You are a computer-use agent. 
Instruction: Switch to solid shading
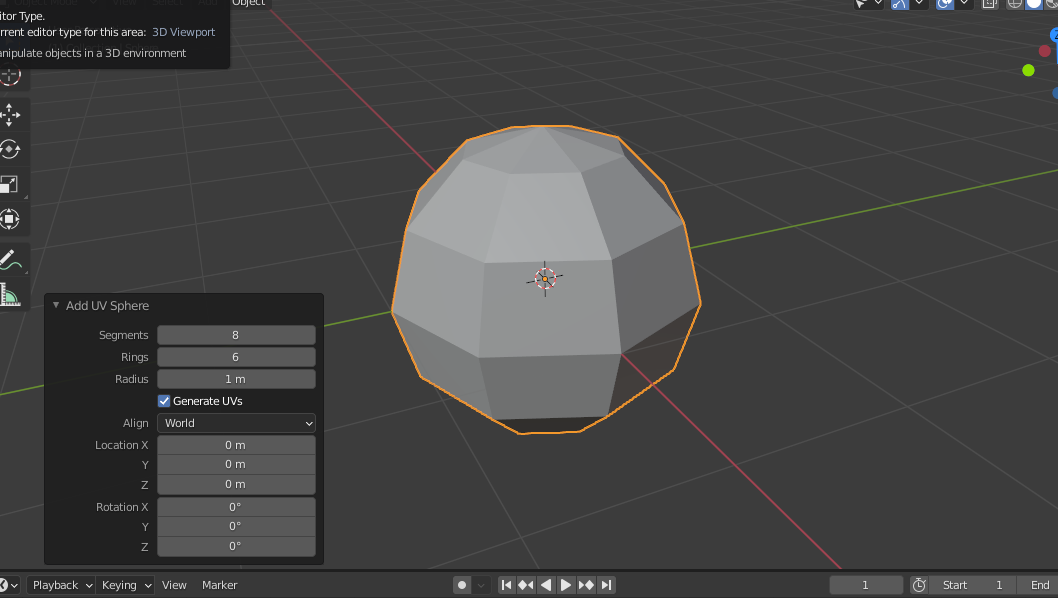pos(1034,4)
